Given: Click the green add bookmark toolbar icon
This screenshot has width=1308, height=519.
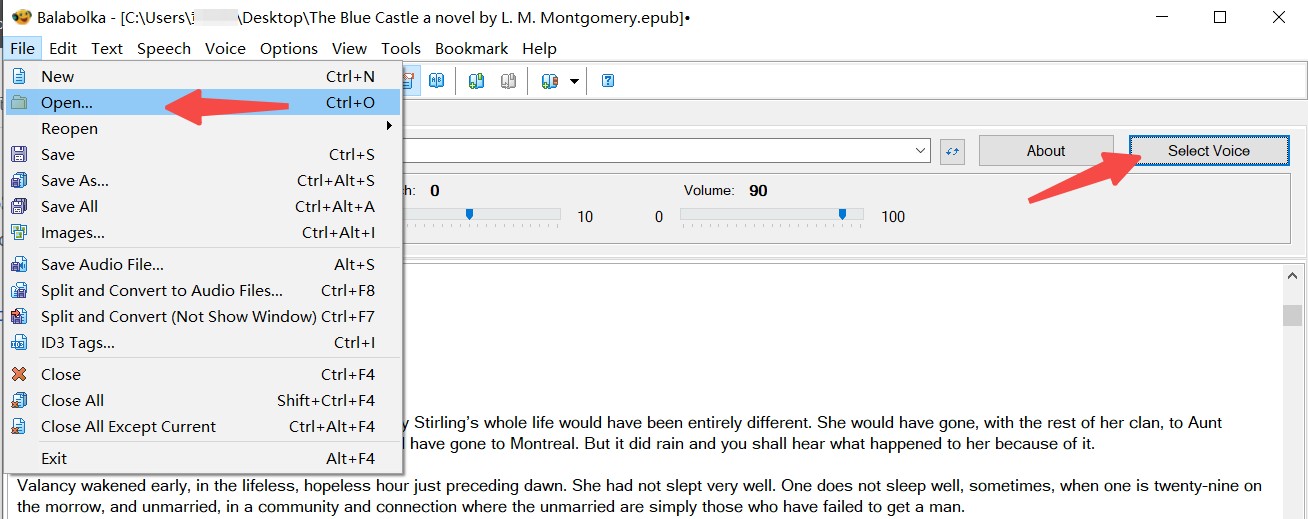Looking at the screenshot, I should coord(477,81).
